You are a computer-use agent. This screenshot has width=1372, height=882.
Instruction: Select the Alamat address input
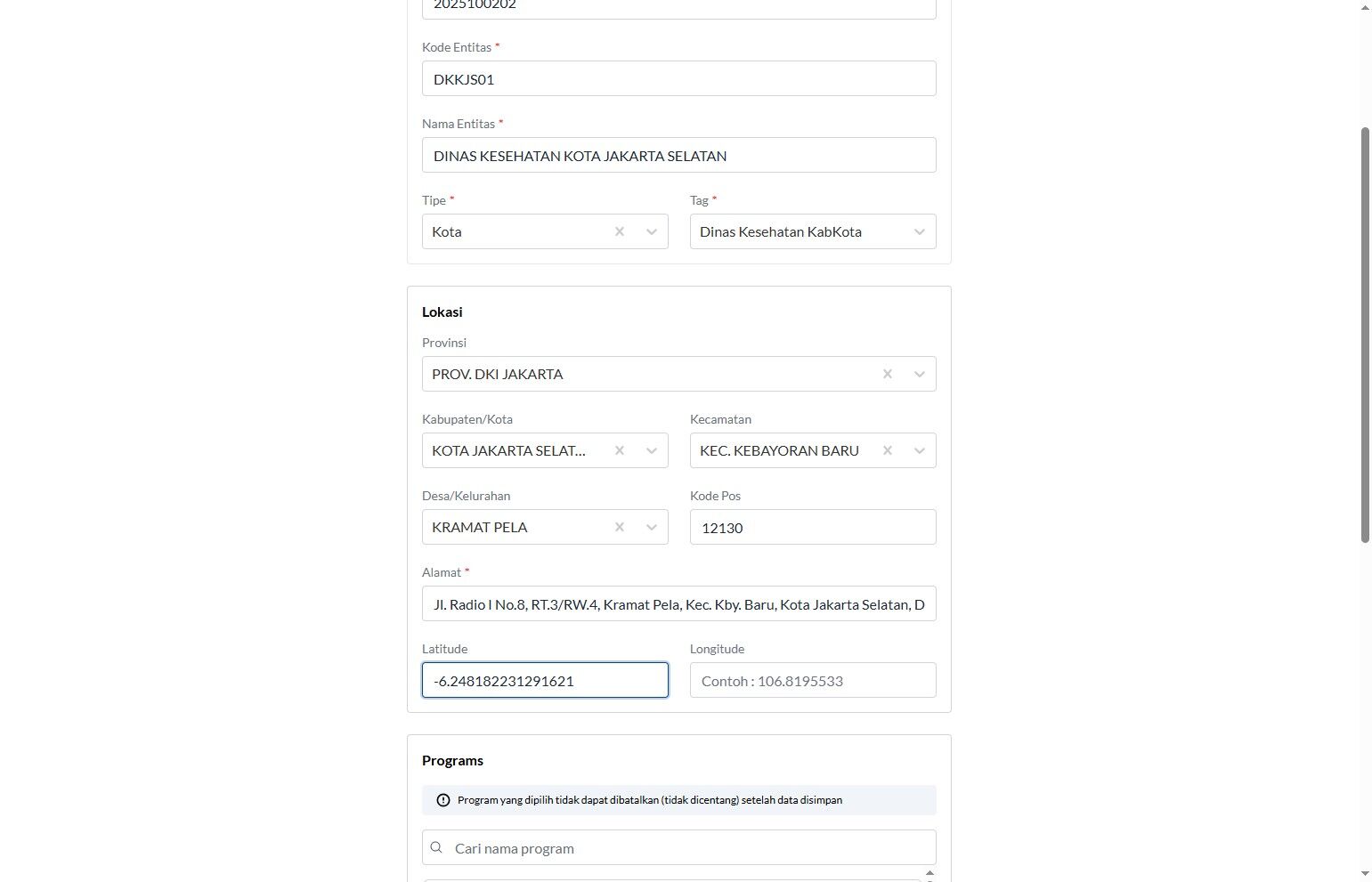coord(678,603)
